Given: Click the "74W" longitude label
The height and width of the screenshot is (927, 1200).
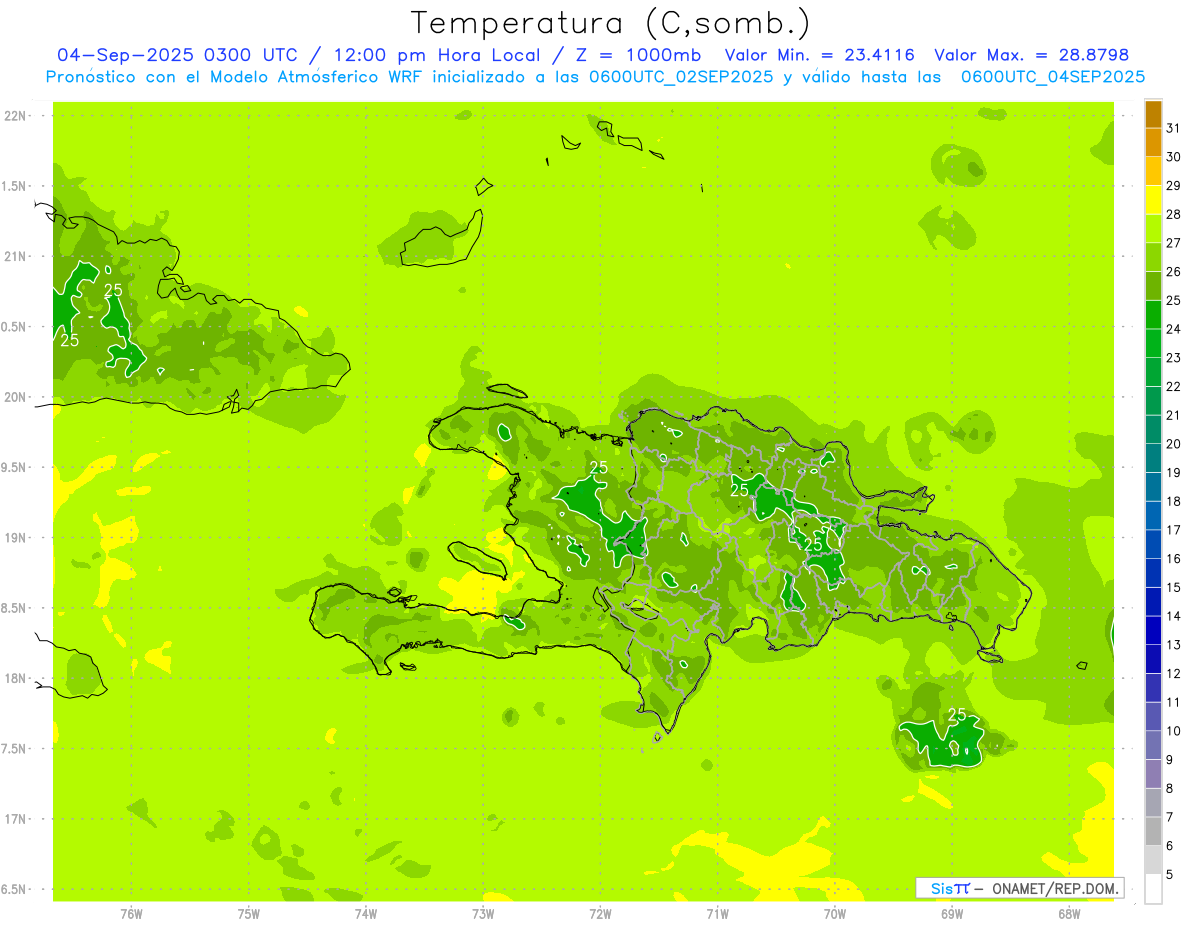Looking at the screenshot, I should 366,914.
